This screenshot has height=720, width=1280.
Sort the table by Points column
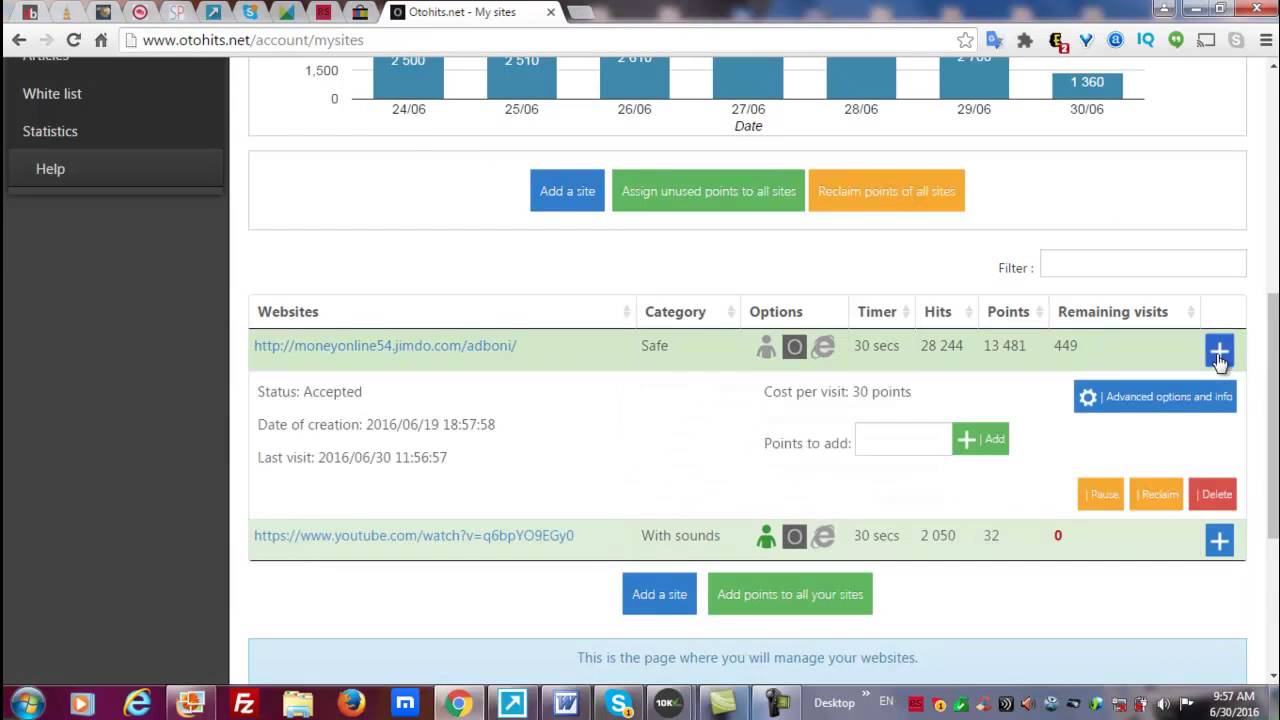click(1012, 312)
